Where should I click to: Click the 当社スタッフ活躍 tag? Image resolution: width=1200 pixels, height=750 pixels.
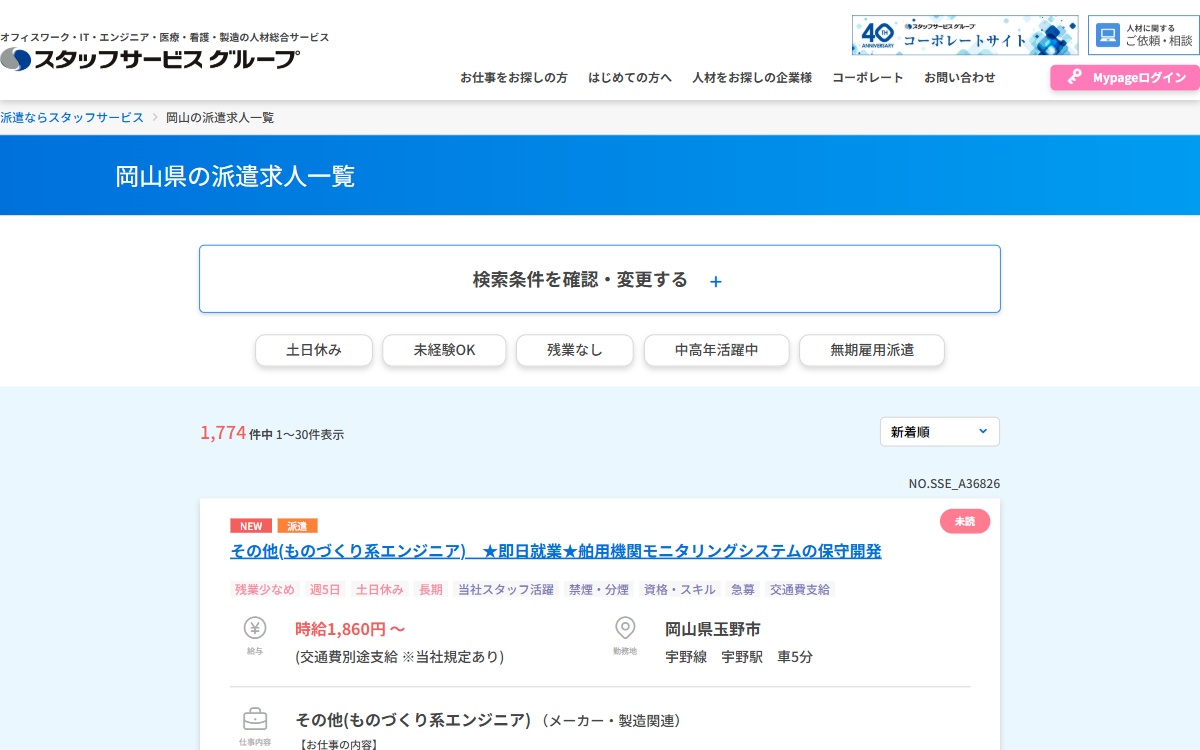point(506,590)
